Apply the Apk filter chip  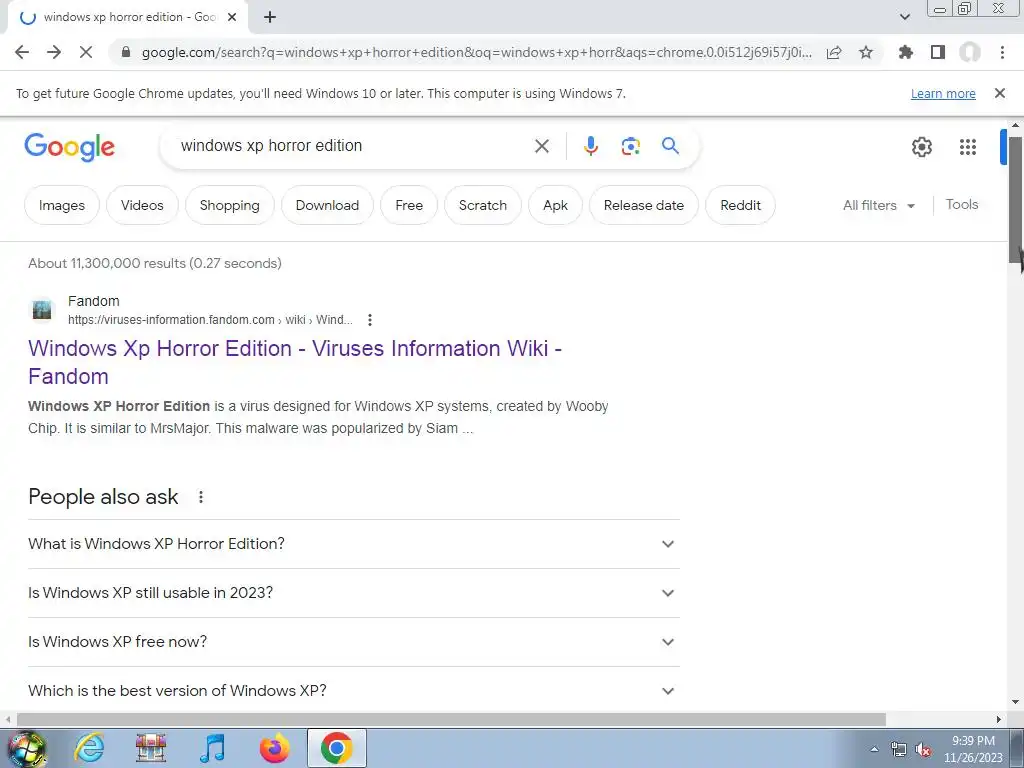tap(555, 205)
